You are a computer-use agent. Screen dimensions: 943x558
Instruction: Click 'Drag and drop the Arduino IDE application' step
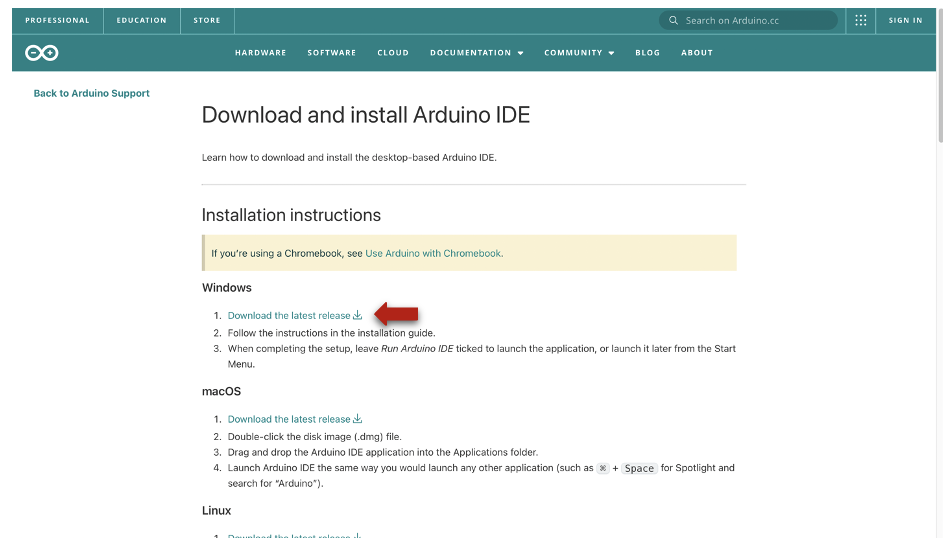click(382, 452)
